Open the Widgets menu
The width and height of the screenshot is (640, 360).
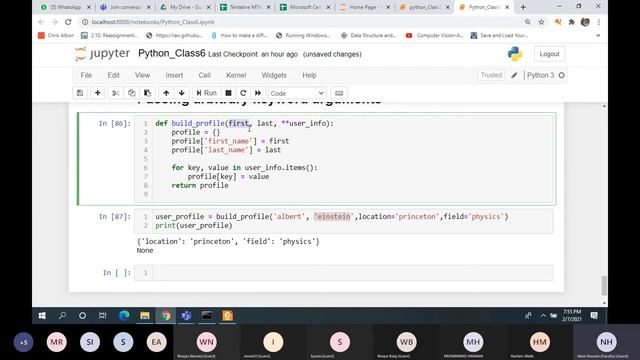coord(274,75)
